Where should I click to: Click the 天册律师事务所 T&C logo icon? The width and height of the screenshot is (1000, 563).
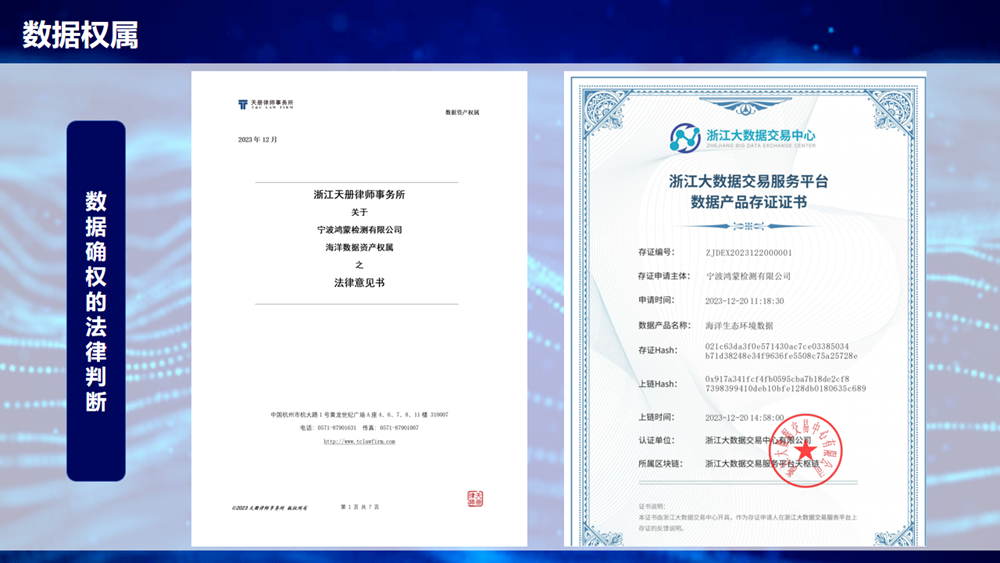pos(242,104)
